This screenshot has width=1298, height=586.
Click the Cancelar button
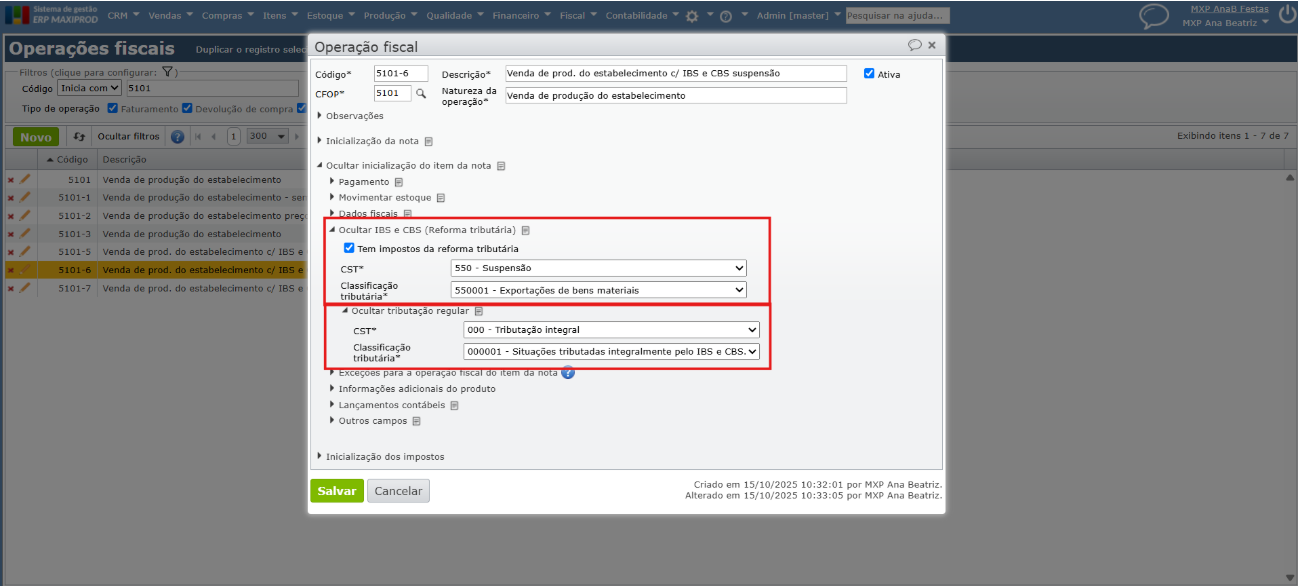(398, 491)
